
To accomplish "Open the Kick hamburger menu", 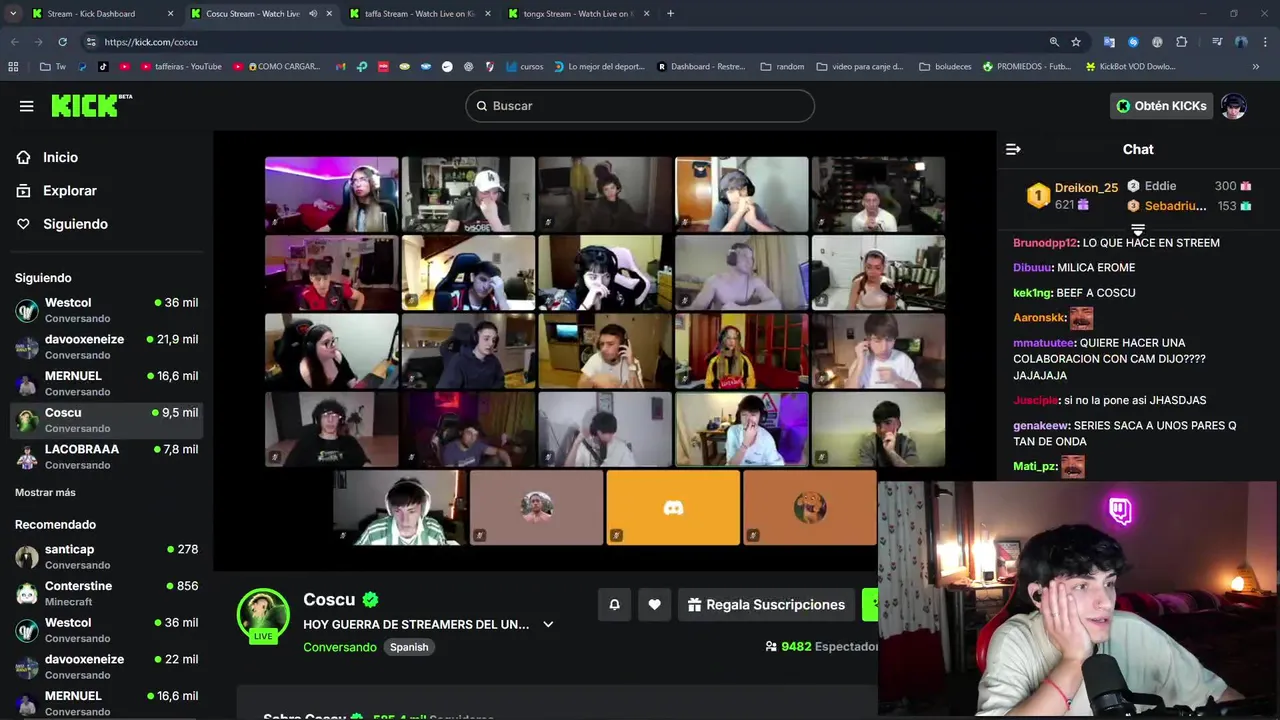I will [x=27, y=106].
